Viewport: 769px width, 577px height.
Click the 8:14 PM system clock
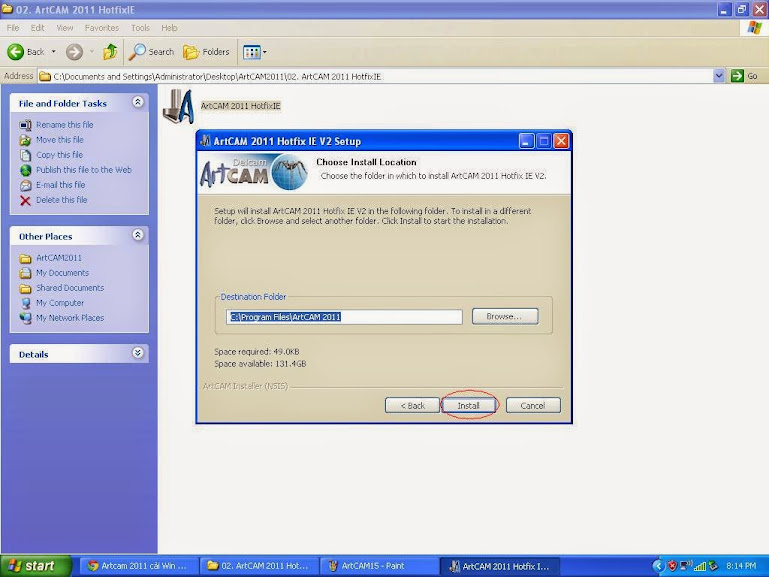click(741, 566)
